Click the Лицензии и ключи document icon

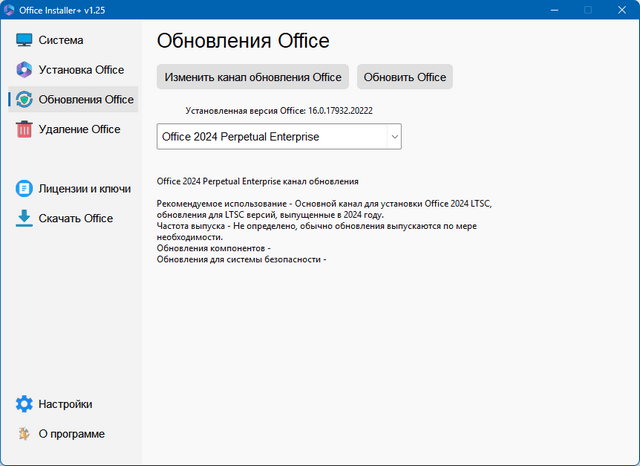pos(25,188)
